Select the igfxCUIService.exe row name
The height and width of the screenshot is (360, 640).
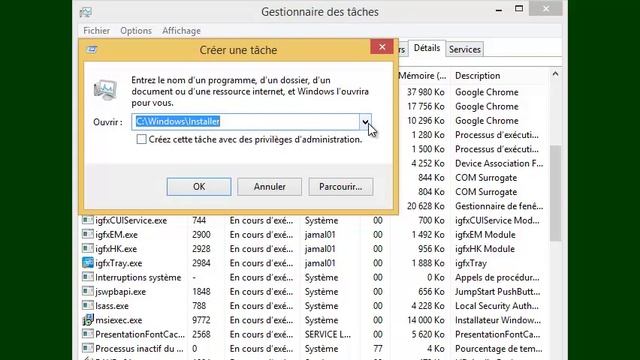(x=131, y=220)
